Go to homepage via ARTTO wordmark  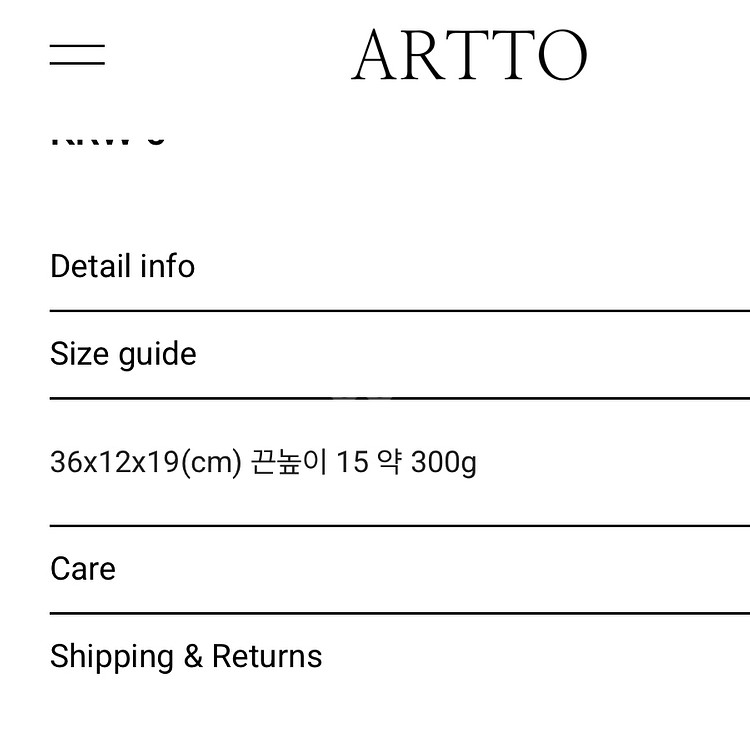(x=469, y=55)
